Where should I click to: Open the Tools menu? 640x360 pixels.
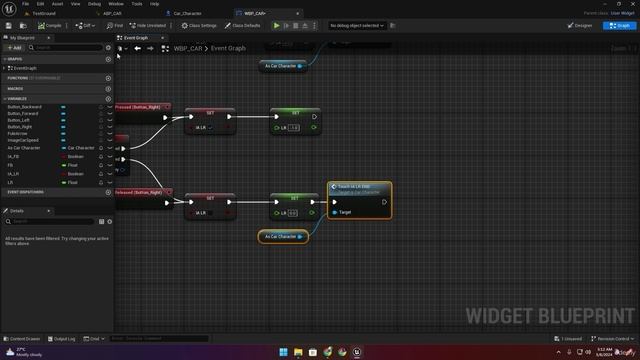137,4
